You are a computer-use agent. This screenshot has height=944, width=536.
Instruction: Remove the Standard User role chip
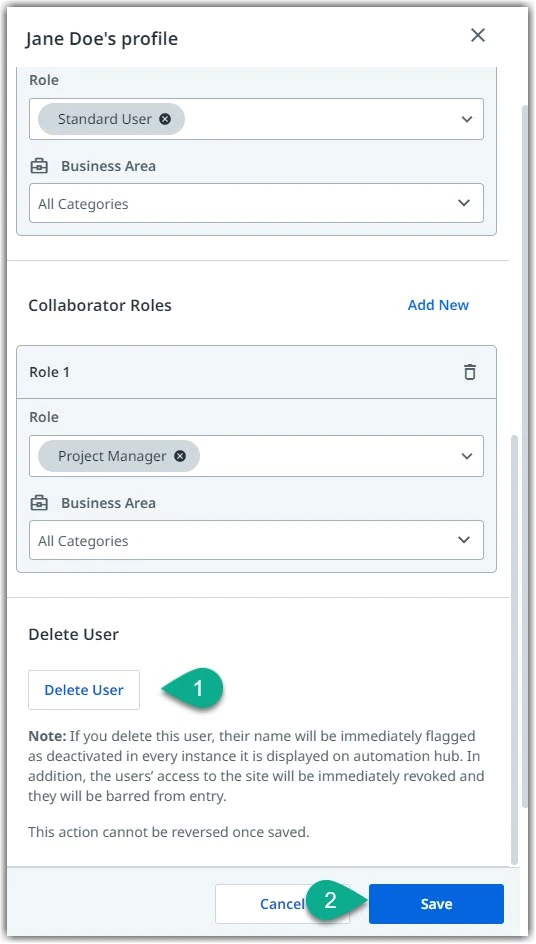pyautogui.click(x=165, y=119)
